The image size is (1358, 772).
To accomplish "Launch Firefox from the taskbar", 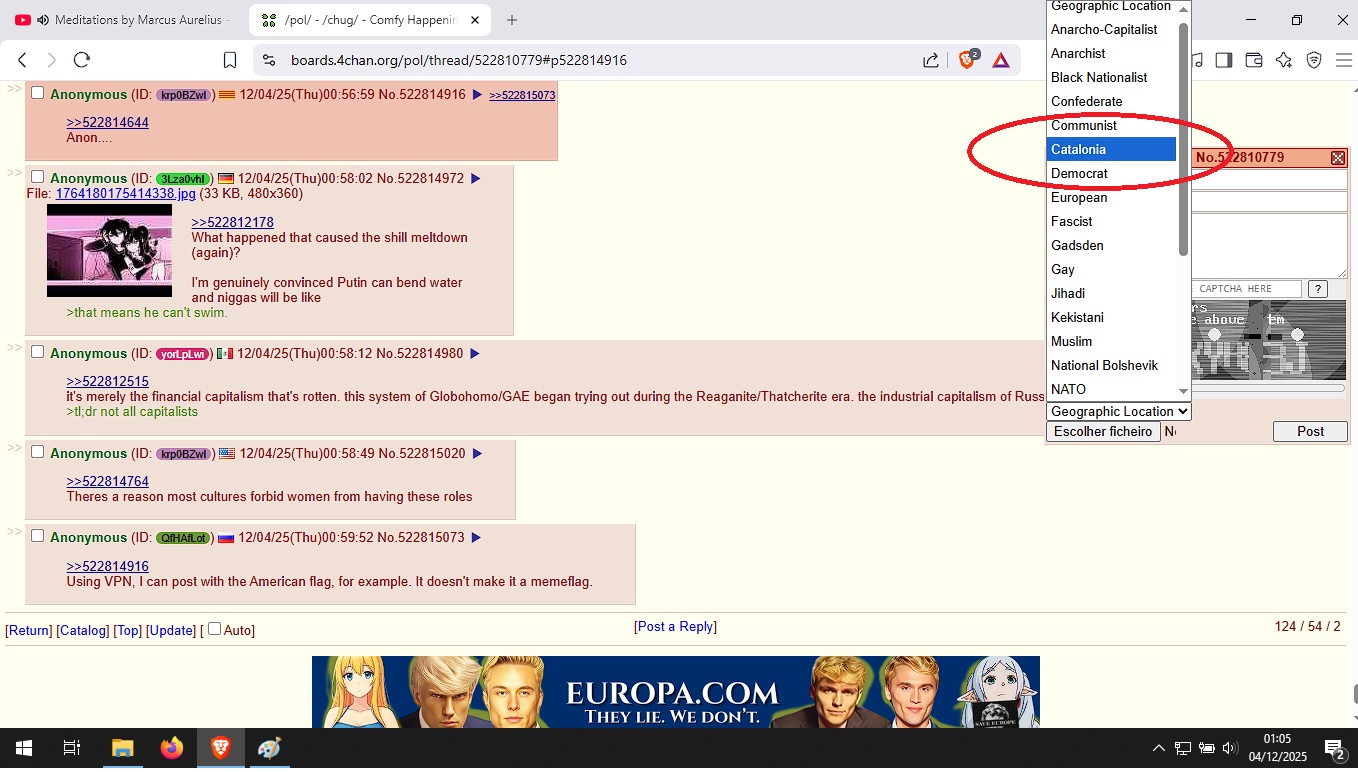I will pos(172,748).
